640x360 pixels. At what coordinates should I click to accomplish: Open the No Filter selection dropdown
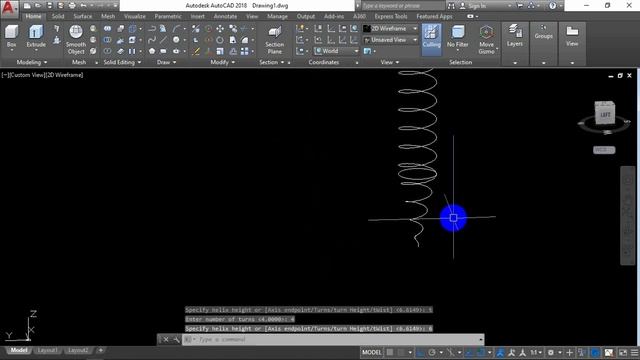[x=458, y=38]
